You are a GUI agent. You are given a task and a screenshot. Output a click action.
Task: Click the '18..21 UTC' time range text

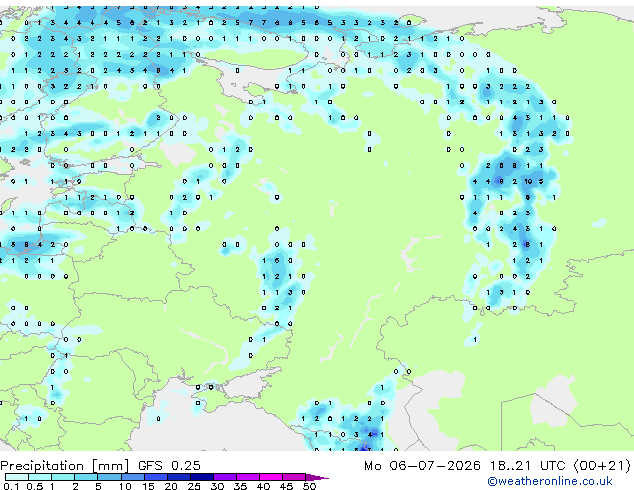[x=528, y=465]
